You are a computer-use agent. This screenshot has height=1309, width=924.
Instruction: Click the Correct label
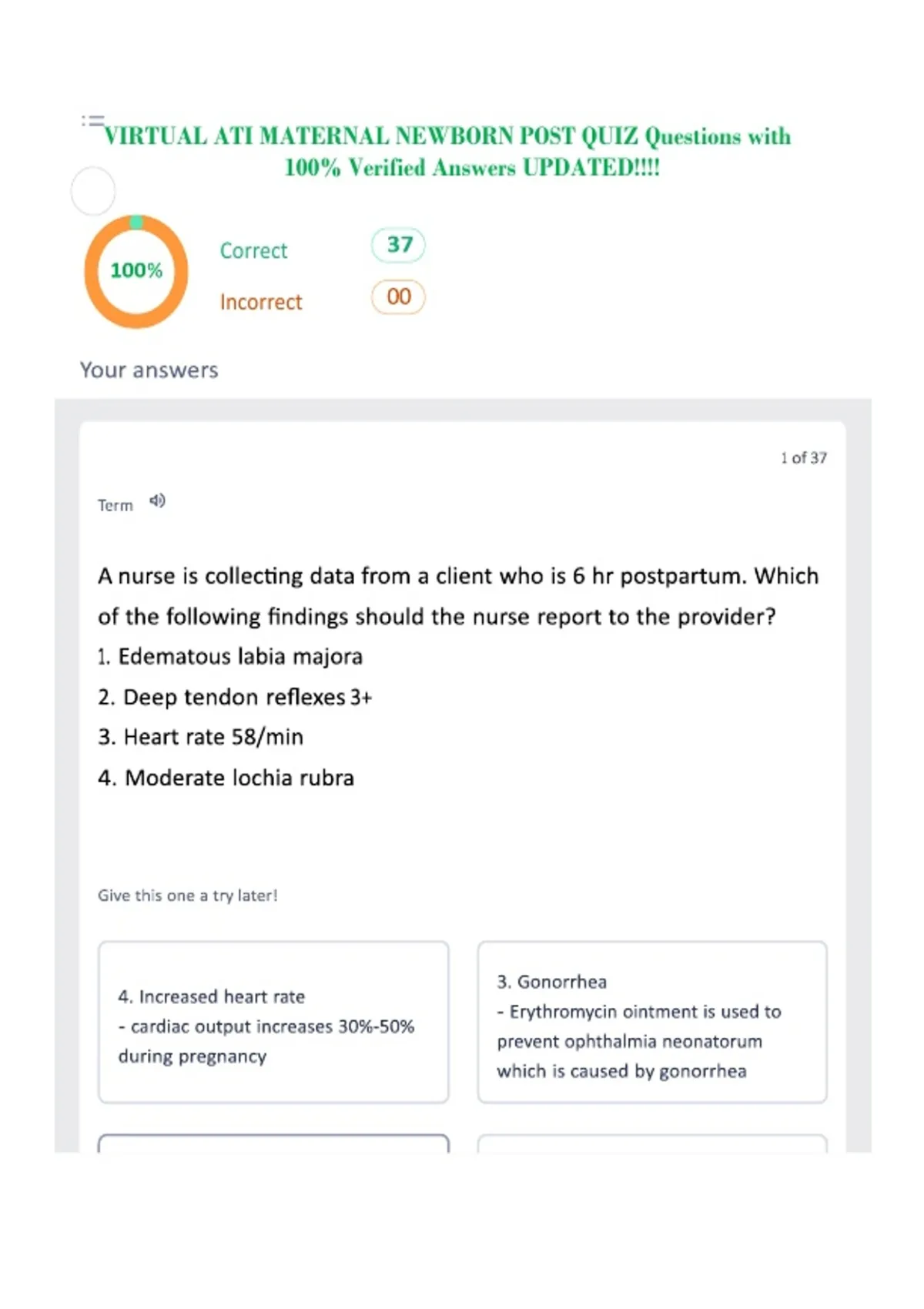tap(253, 251)
